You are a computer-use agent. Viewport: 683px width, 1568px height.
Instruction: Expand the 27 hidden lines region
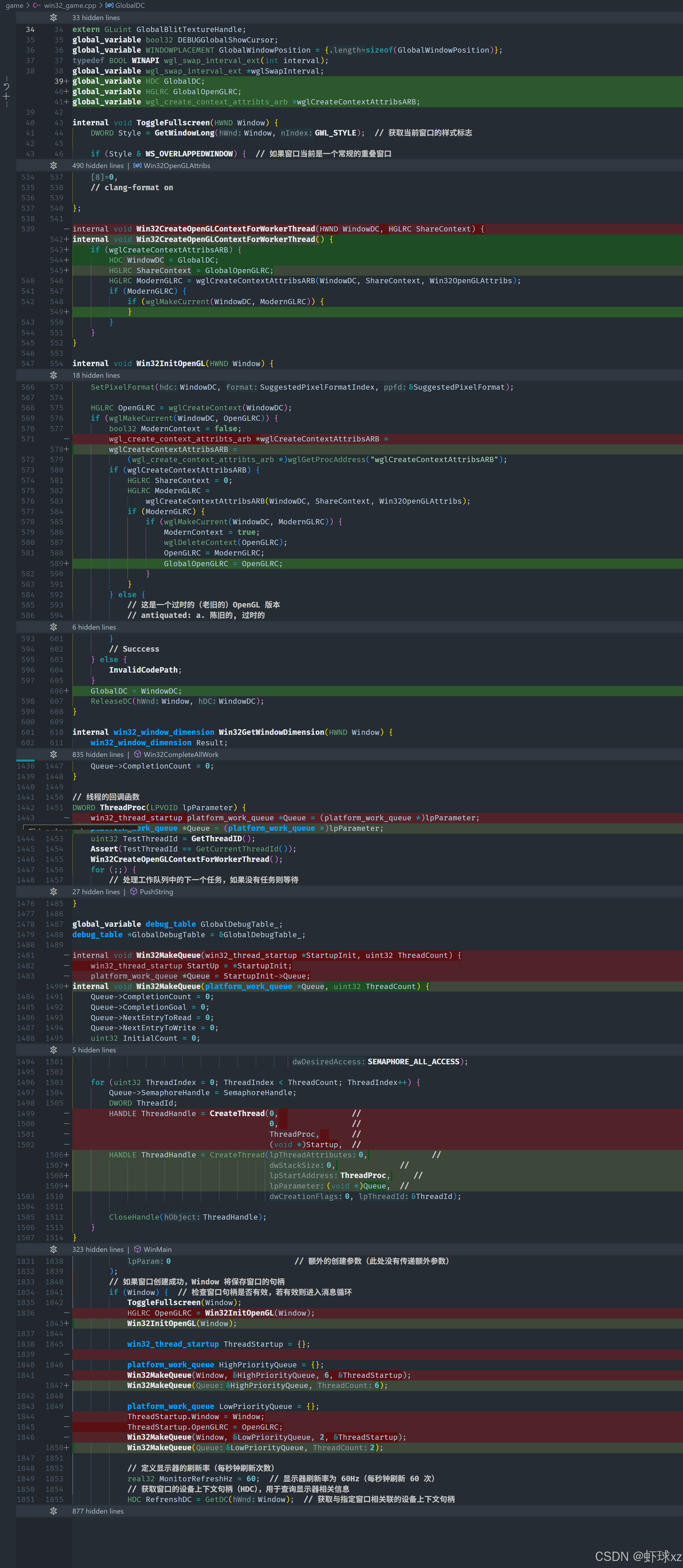coord(54,892)
